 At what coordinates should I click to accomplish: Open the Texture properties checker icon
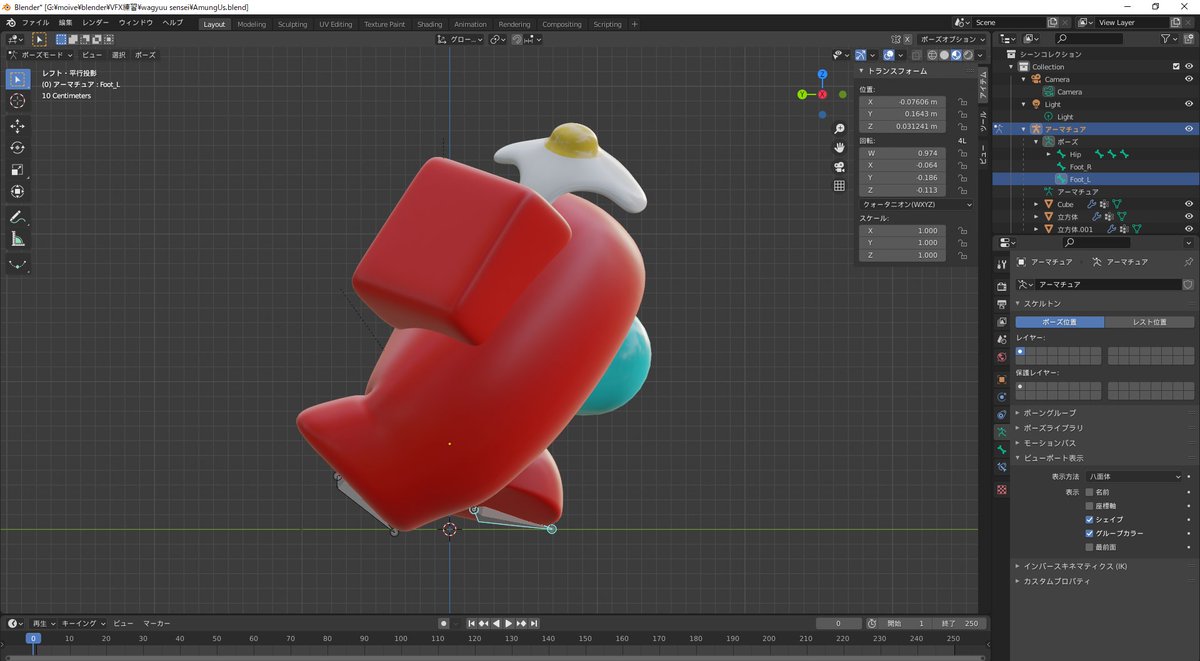point(1001,489)
